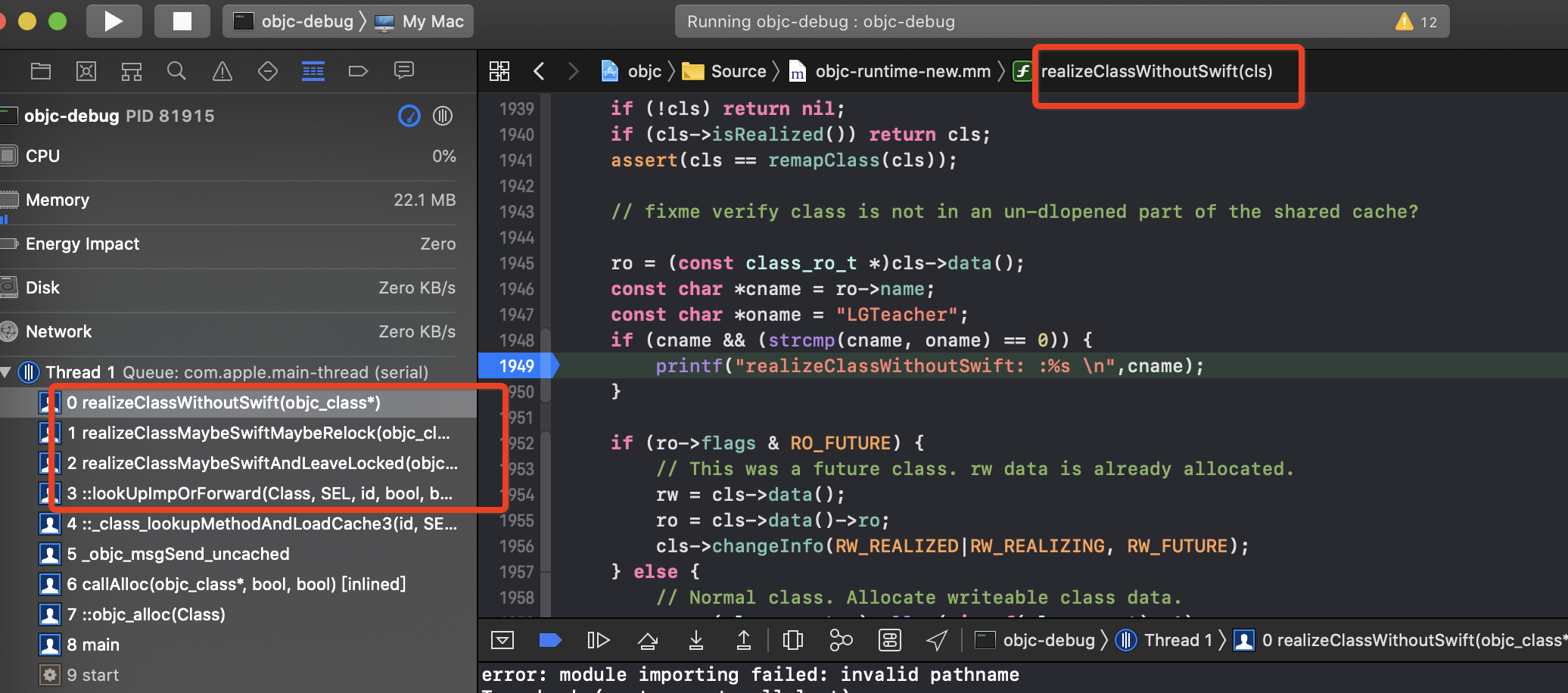Select frame 4 _class_lookupMethodAndLoadCache3
This screenshot has width=1568, height=693.
(x=238, y=524)
